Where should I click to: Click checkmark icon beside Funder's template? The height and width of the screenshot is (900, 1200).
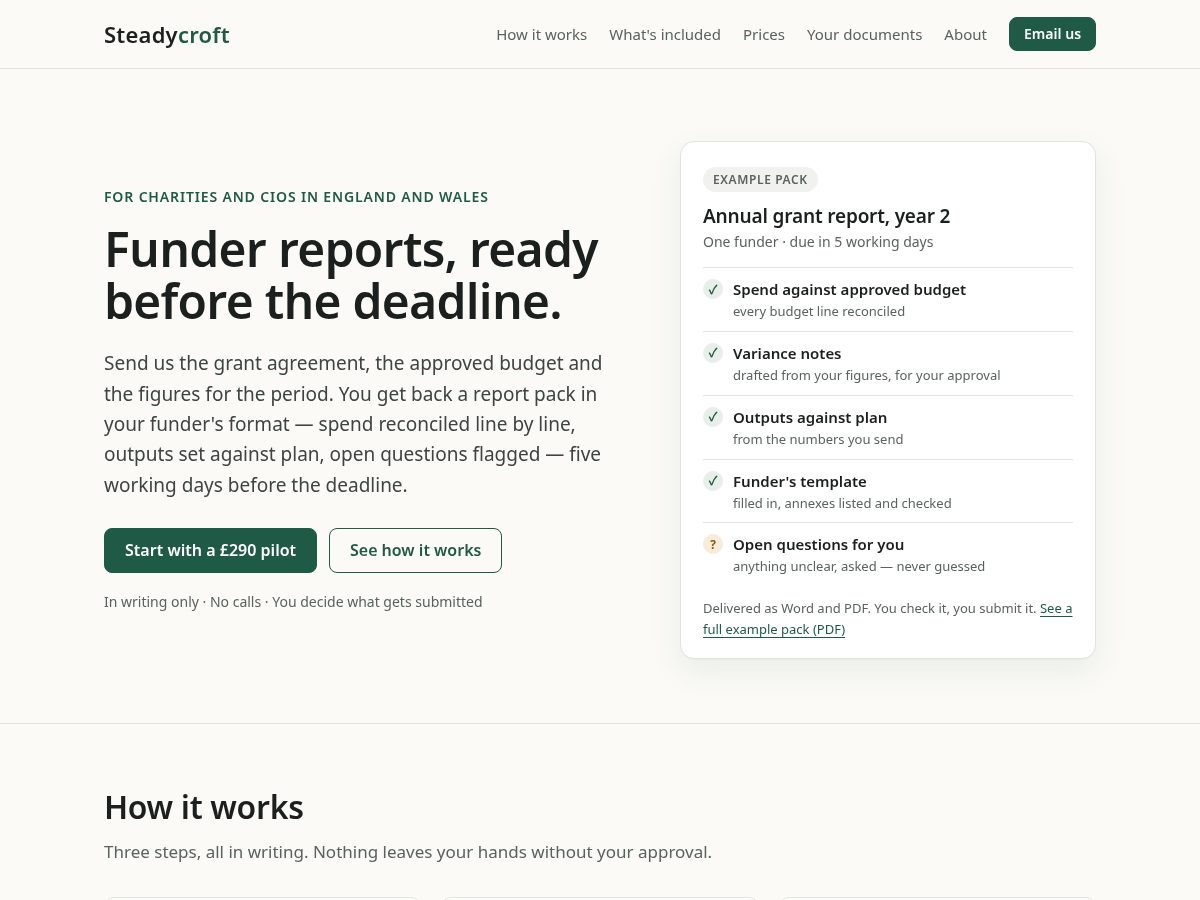[x=713, y=481]
